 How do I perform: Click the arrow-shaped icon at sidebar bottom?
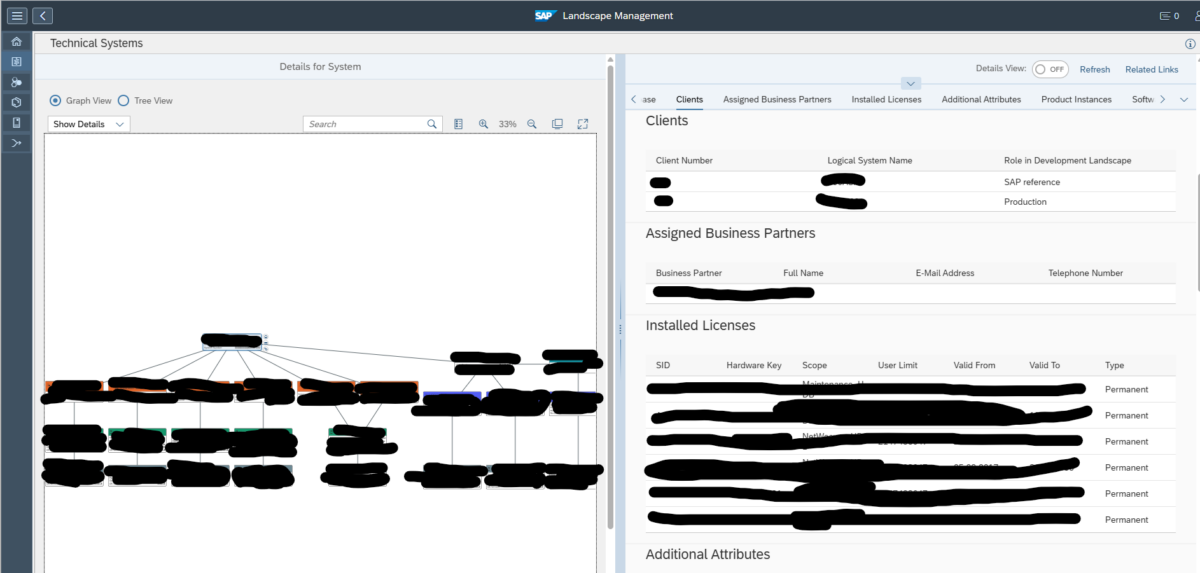tap(16, 143)
